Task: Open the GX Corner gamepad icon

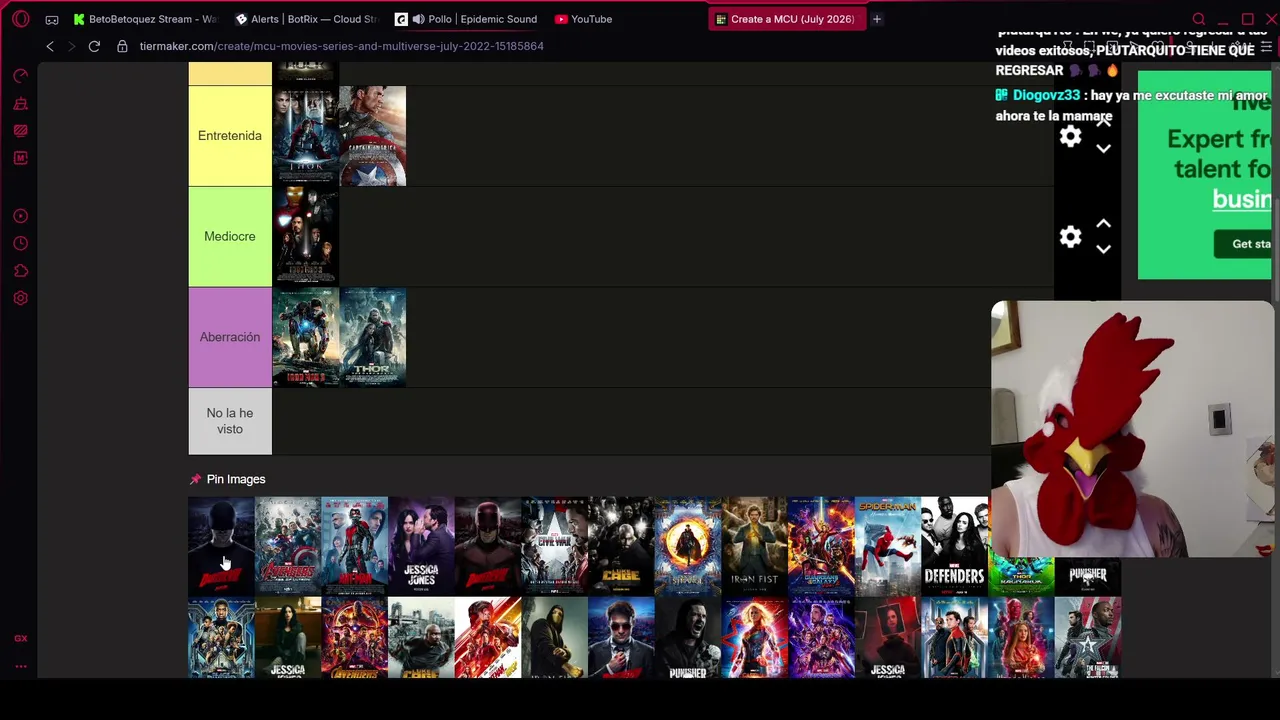Action: click(52, 19)
